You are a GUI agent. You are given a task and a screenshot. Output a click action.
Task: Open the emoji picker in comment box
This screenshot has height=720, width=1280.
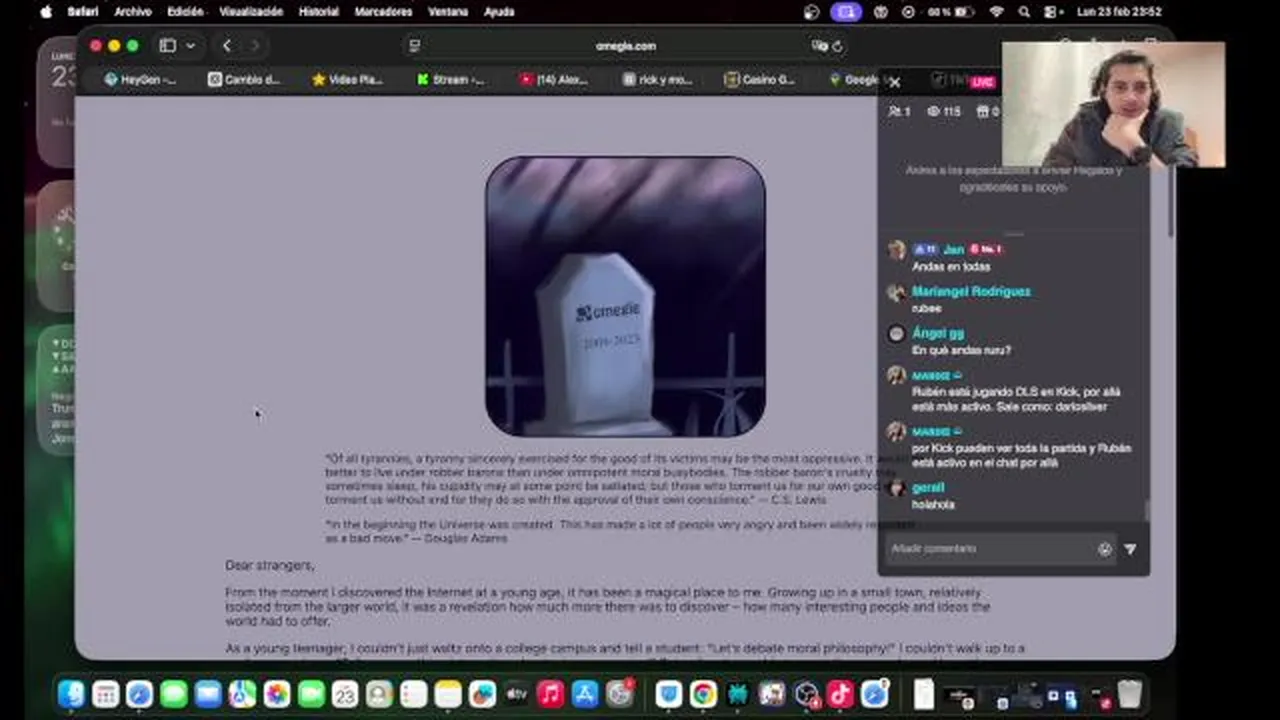coord(1105,549)
